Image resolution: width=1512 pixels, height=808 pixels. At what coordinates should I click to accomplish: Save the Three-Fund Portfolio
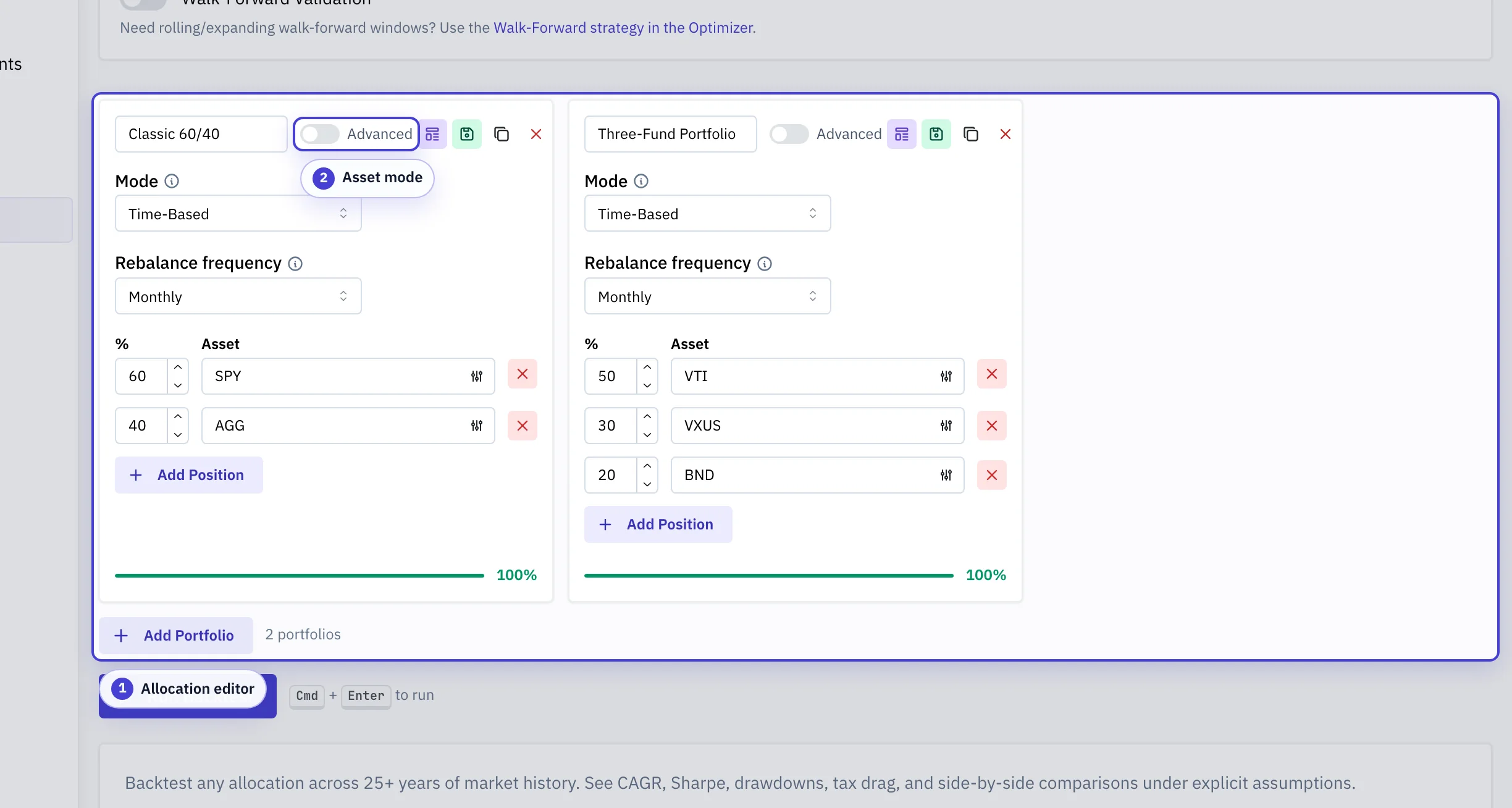936,134
